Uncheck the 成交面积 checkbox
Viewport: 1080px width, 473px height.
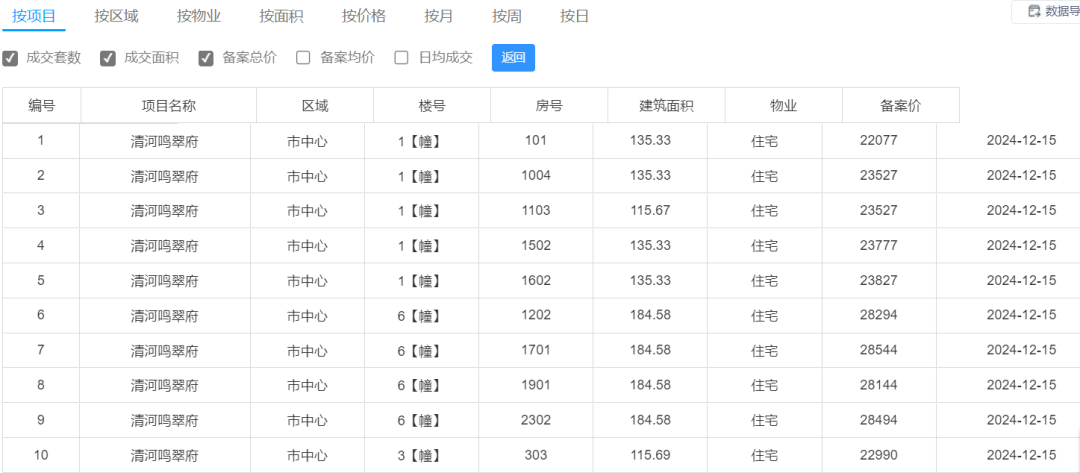(x=108, y=59)
